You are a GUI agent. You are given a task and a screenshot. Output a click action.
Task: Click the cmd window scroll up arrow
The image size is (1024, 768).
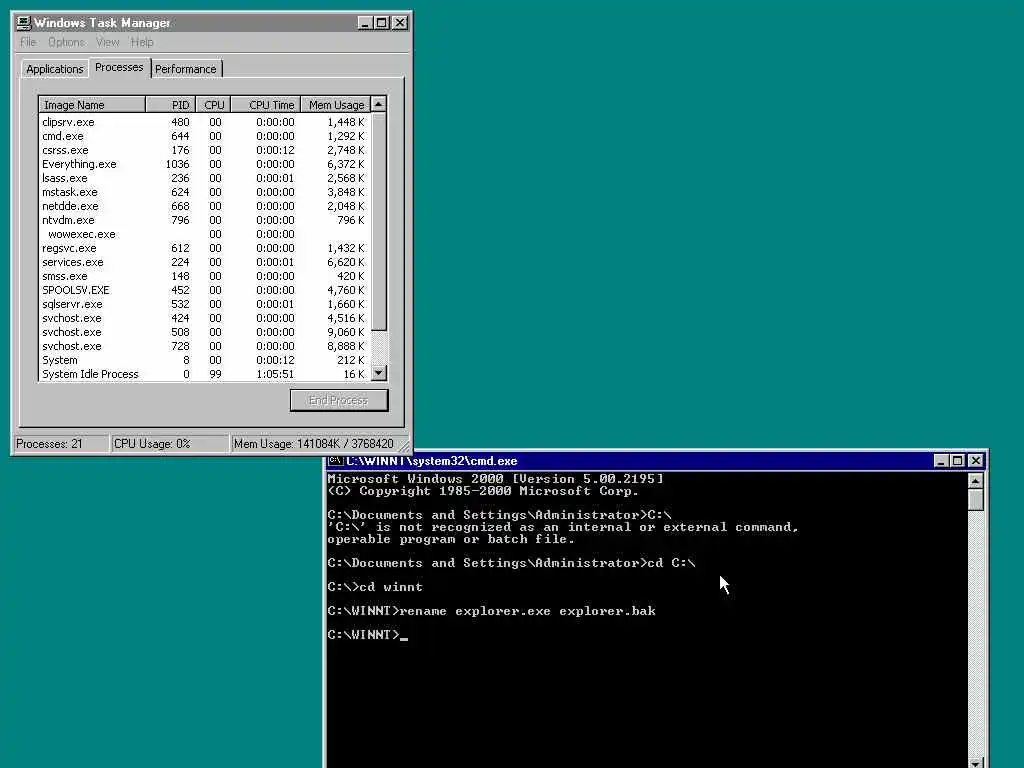[975, 481]
